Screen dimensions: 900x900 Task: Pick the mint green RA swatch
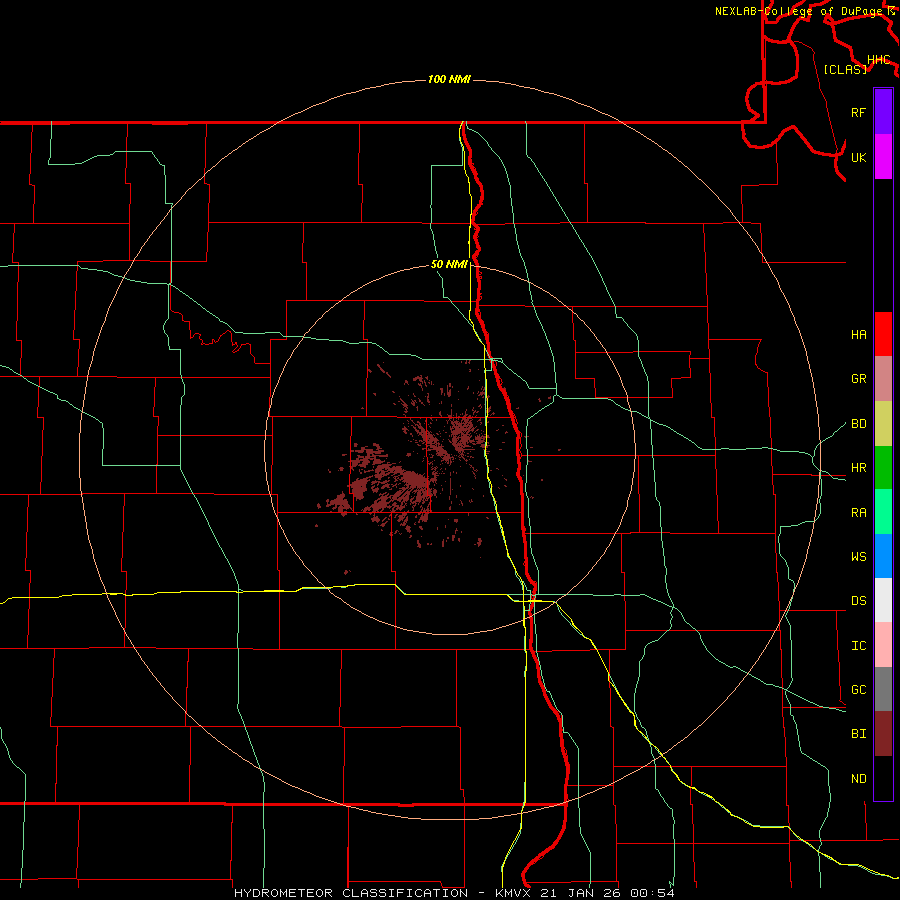coord(883,512)
